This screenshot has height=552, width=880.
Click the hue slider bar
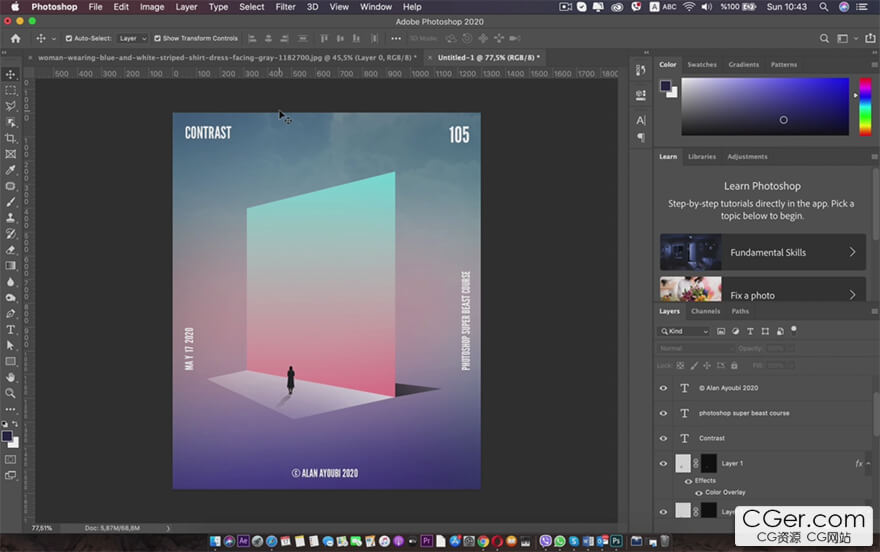865,107
